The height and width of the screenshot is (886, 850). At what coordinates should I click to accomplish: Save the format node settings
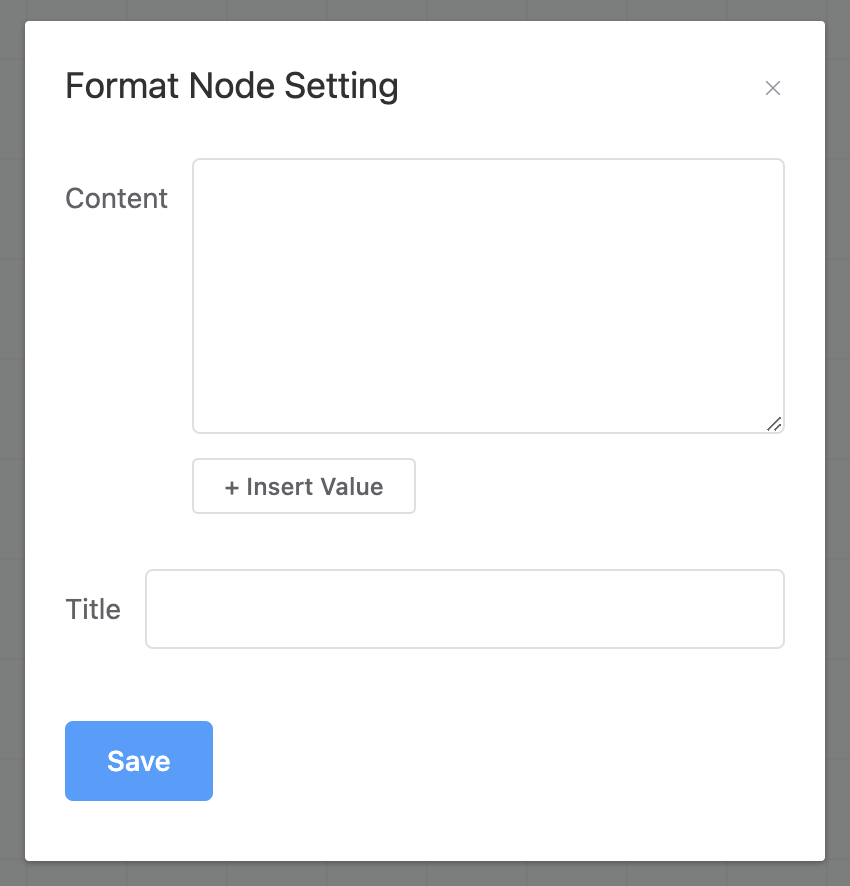pyautogui.click(x=139, y=761)
